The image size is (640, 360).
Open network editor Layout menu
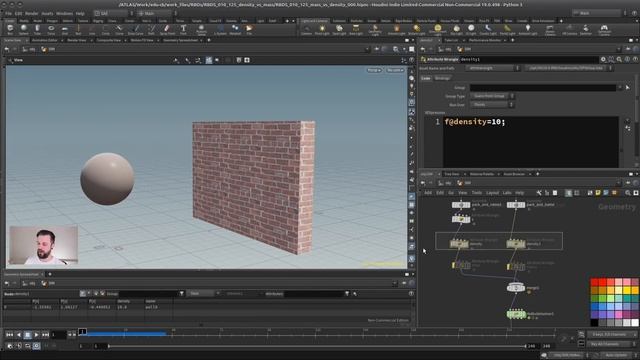tap(492, 193)
